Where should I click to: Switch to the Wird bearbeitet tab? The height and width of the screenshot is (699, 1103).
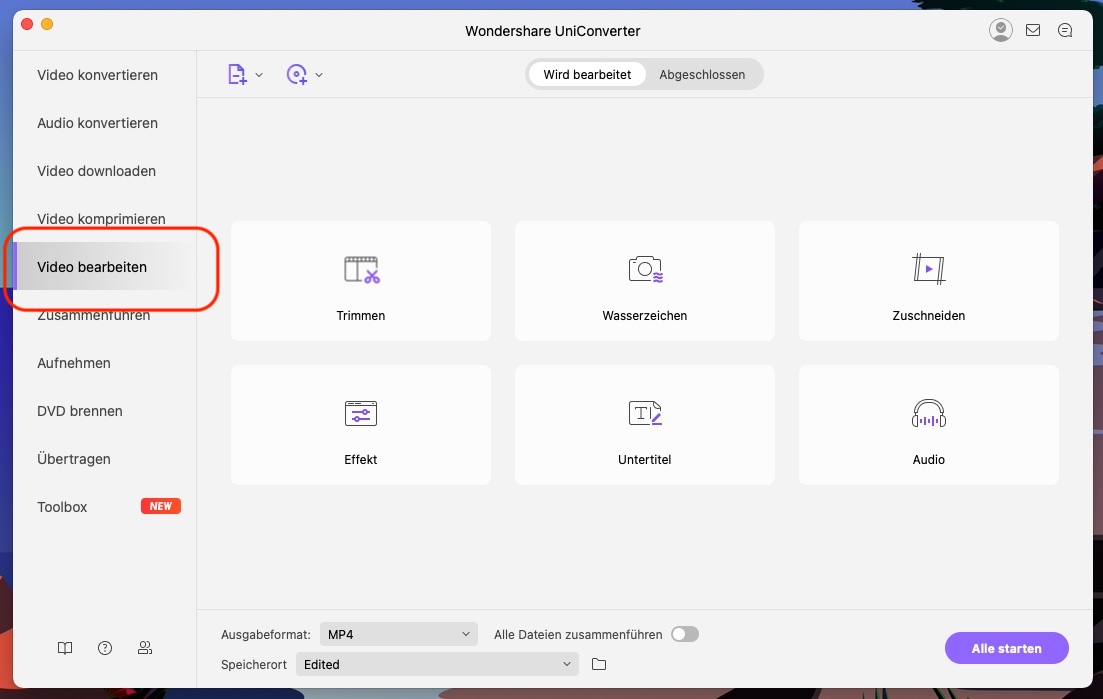point(587,75)
